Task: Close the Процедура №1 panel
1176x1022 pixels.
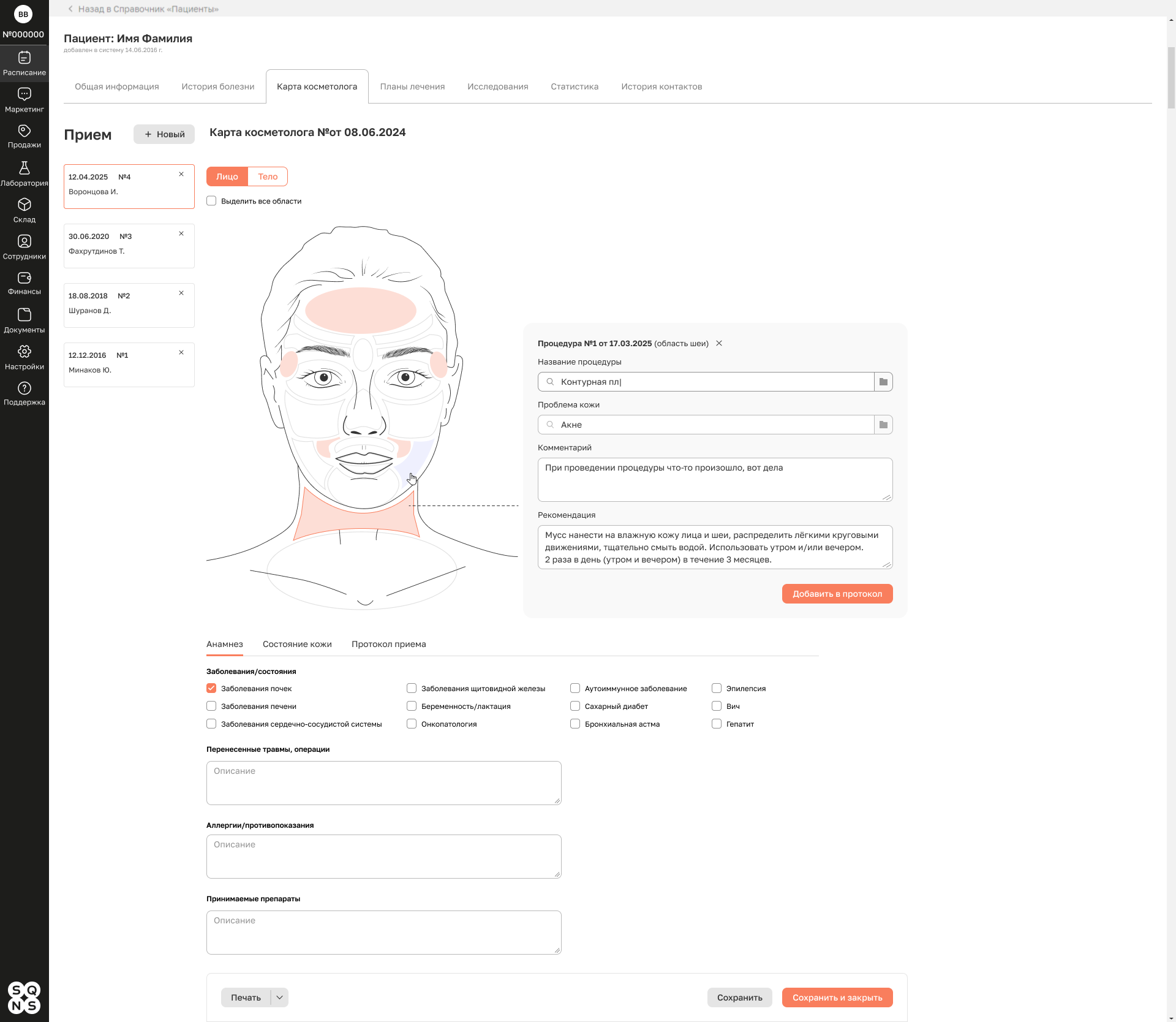Action: 719,343
